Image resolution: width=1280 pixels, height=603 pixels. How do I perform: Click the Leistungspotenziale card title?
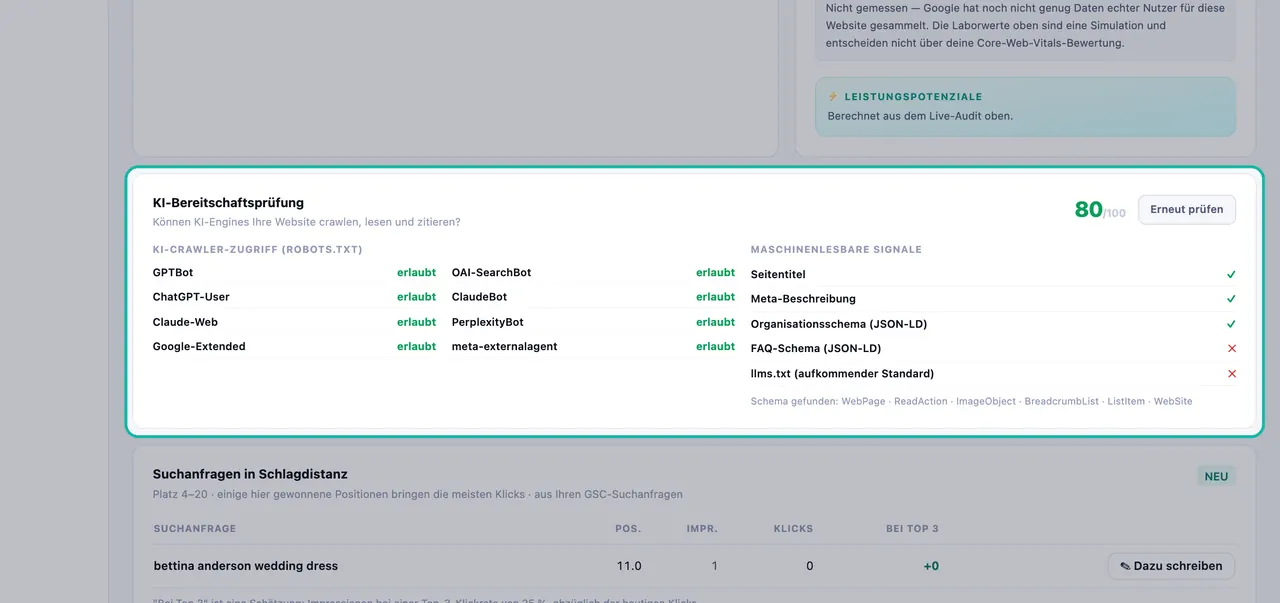pos(913,97)
